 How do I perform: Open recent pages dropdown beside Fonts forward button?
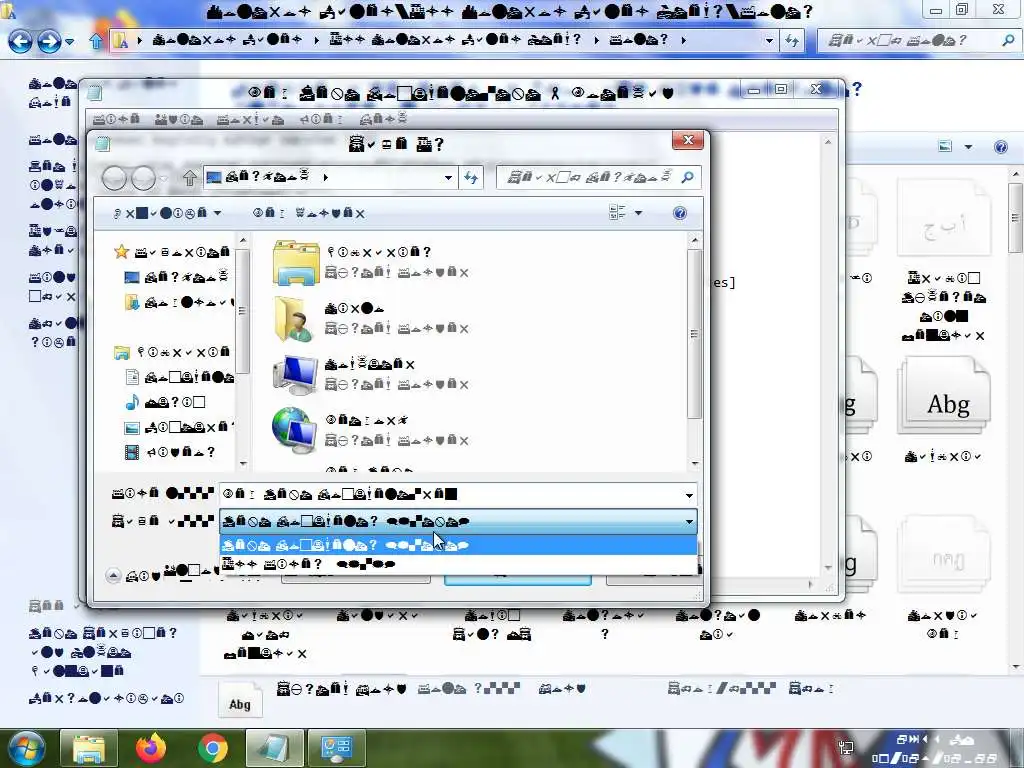coord(69,42)
